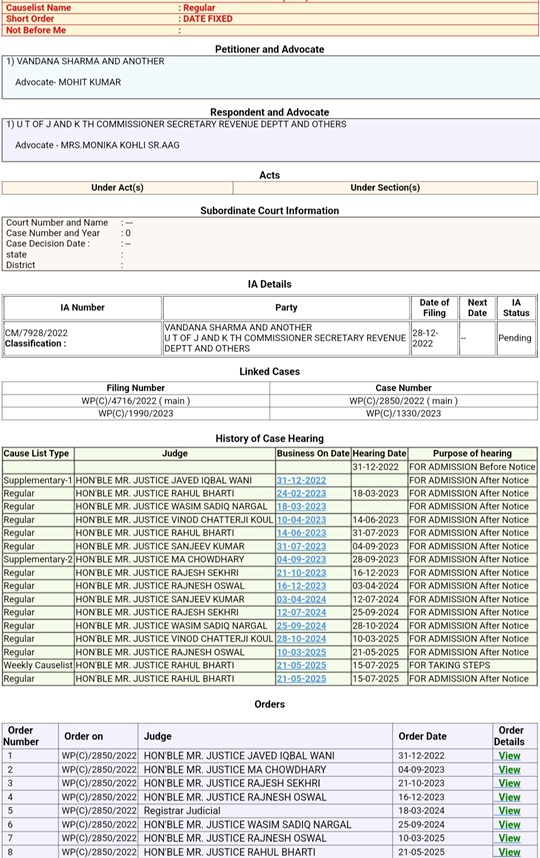Open the 16-12-2023 business date link
Screen dimensions: 540x858
point(301,586)
